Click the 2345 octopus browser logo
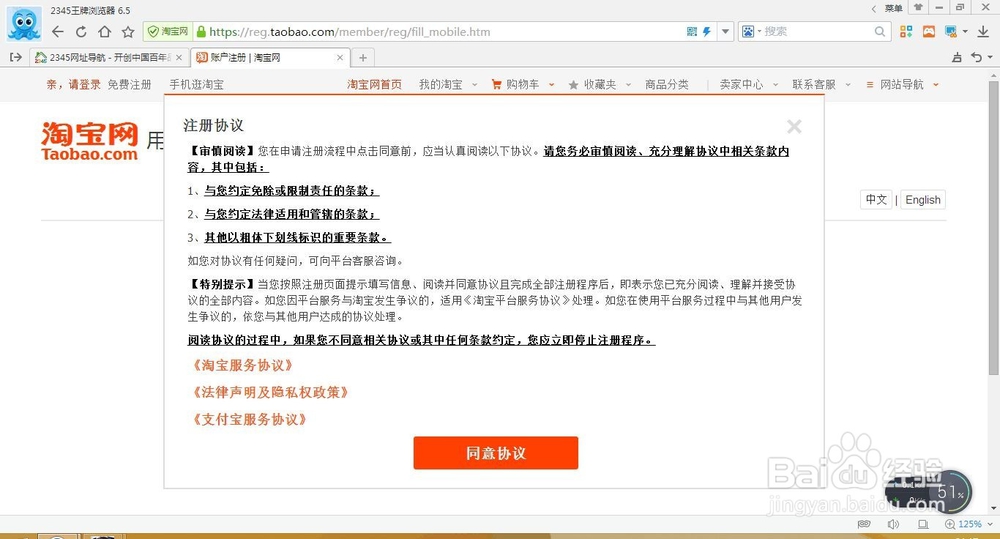 pos(24,24)
